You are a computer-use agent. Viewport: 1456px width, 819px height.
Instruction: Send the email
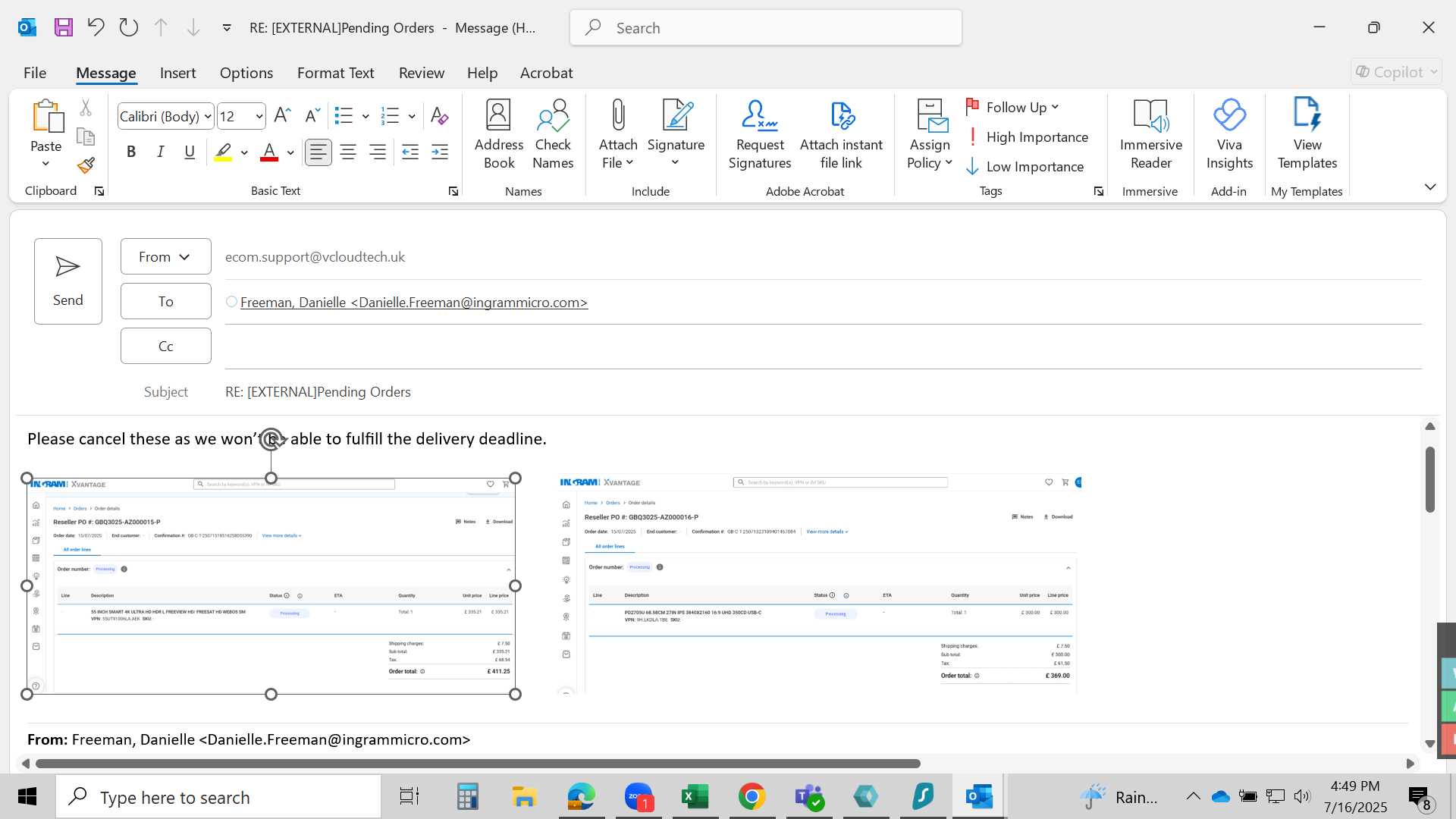(68, 281)
